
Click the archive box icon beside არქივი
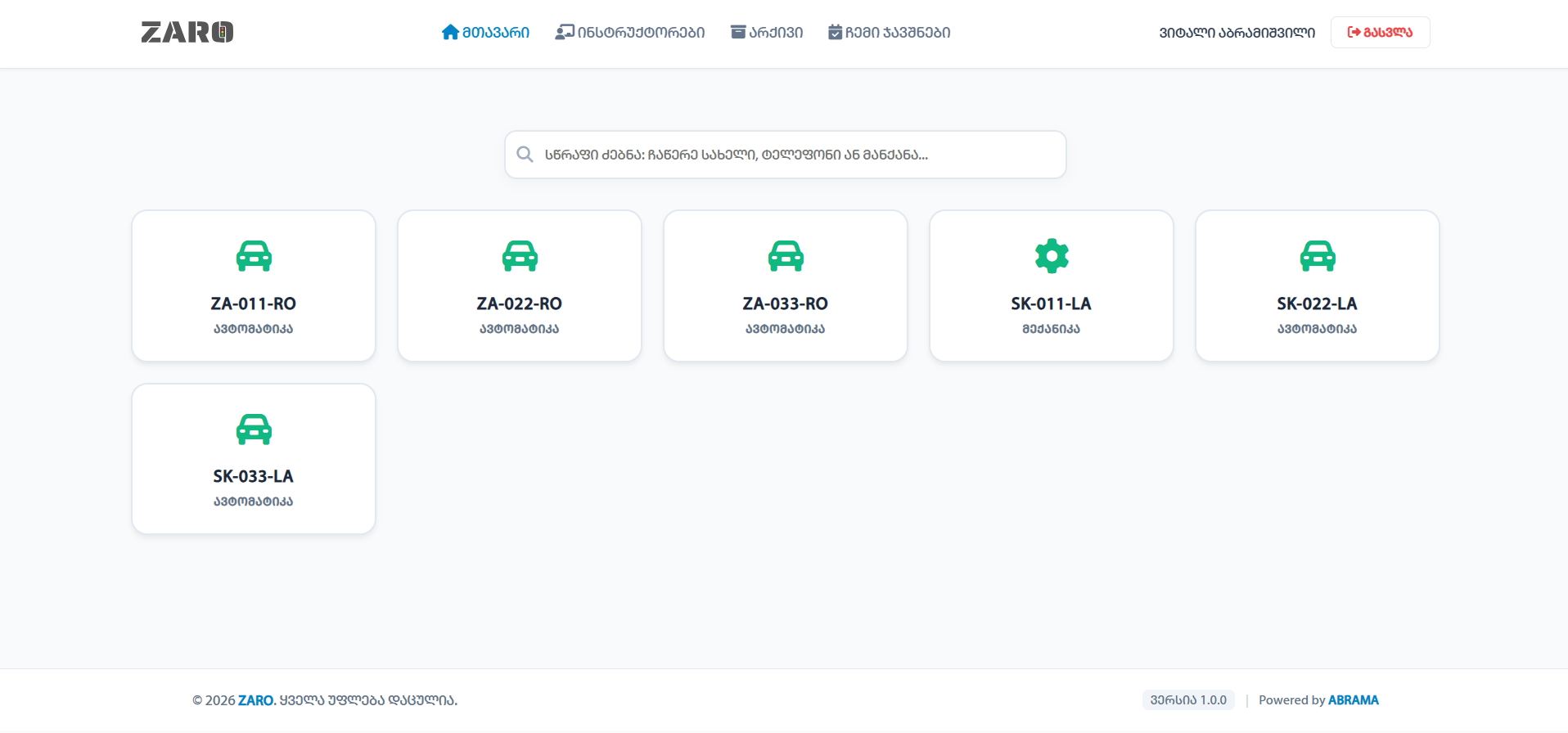click(738, 32)
